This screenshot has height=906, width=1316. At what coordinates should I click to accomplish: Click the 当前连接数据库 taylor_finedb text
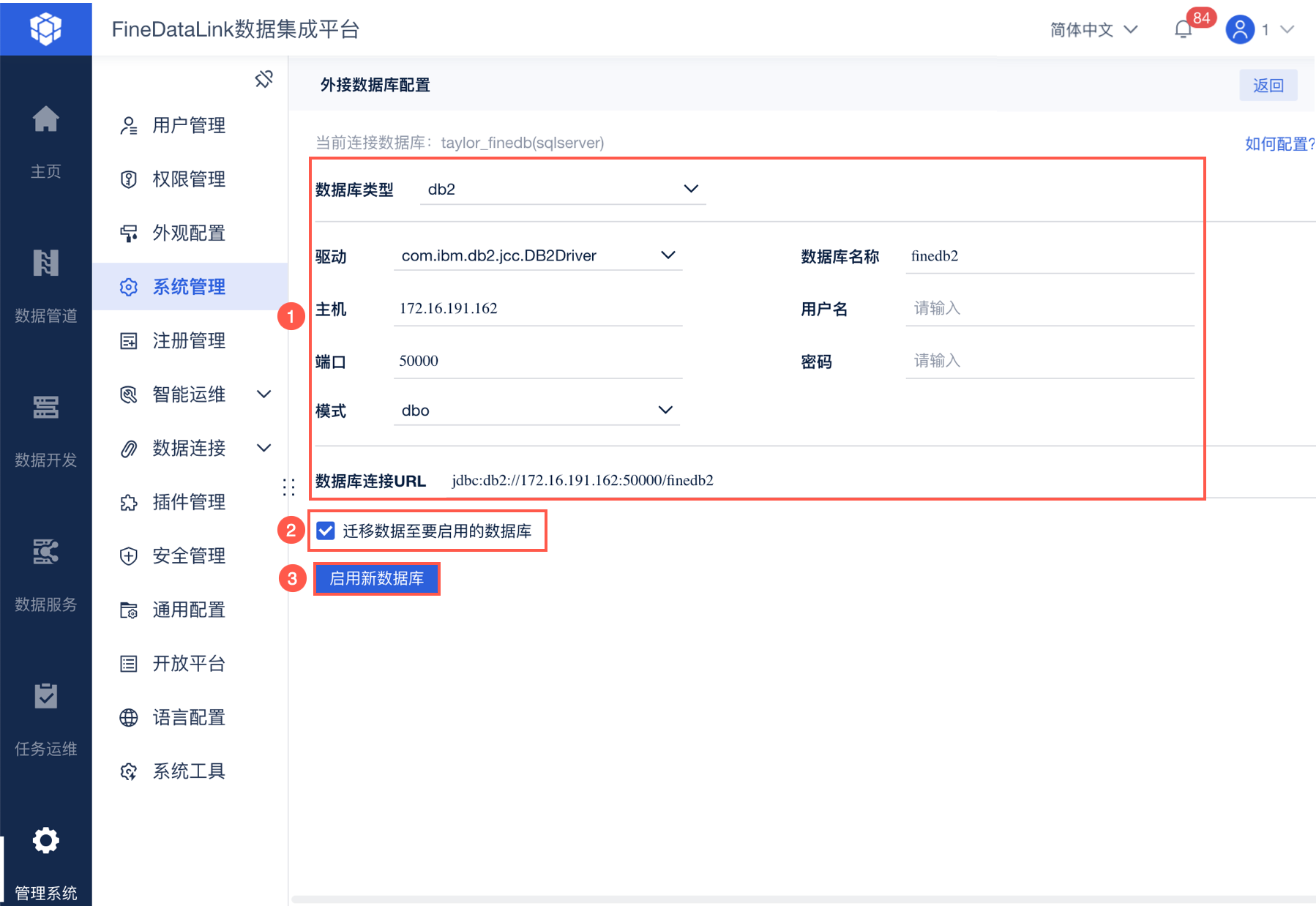[460, 143]
